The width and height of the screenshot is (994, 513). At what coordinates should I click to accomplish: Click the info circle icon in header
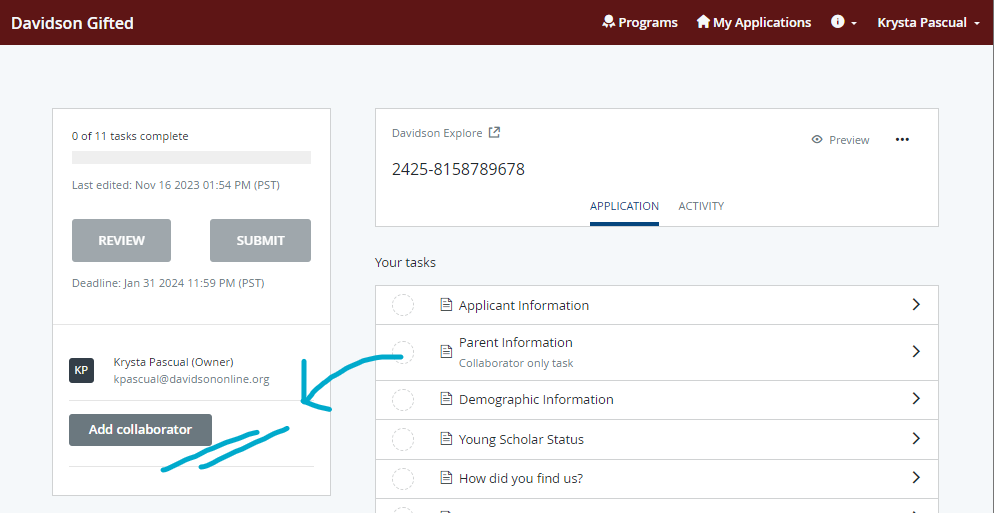coord(838,22)
